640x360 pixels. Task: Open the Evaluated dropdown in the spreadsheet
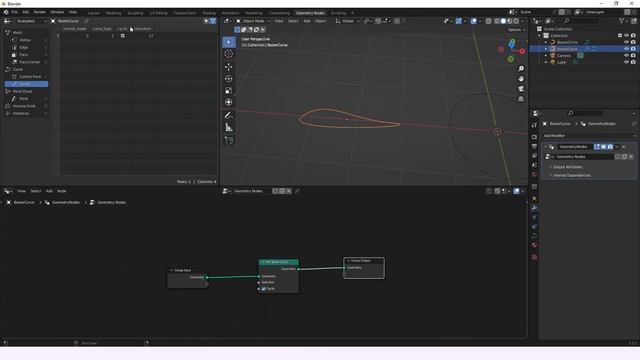coord(31,21)
